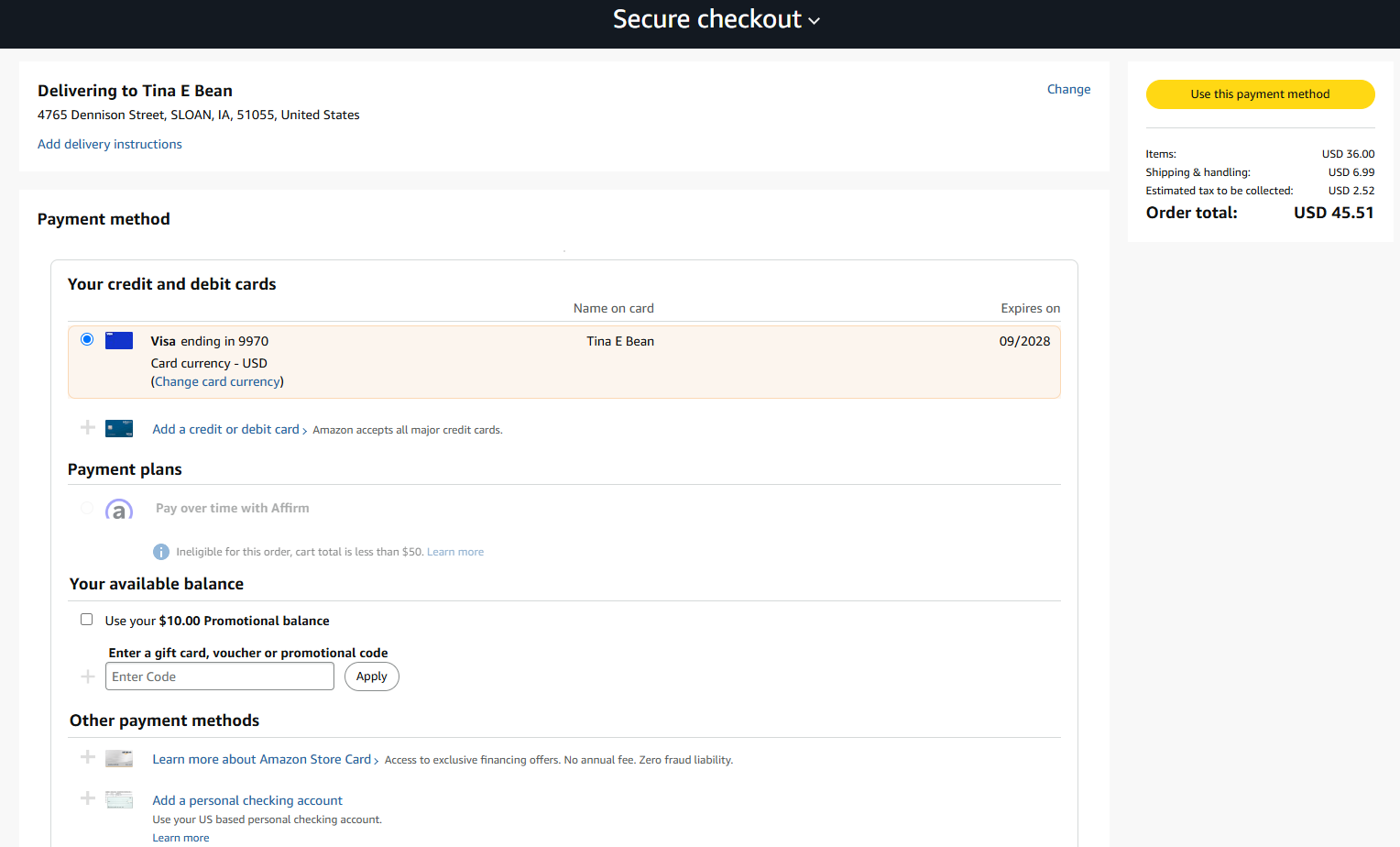
Task: Click the blue Visa card icon
Action: tap(119, 341)
